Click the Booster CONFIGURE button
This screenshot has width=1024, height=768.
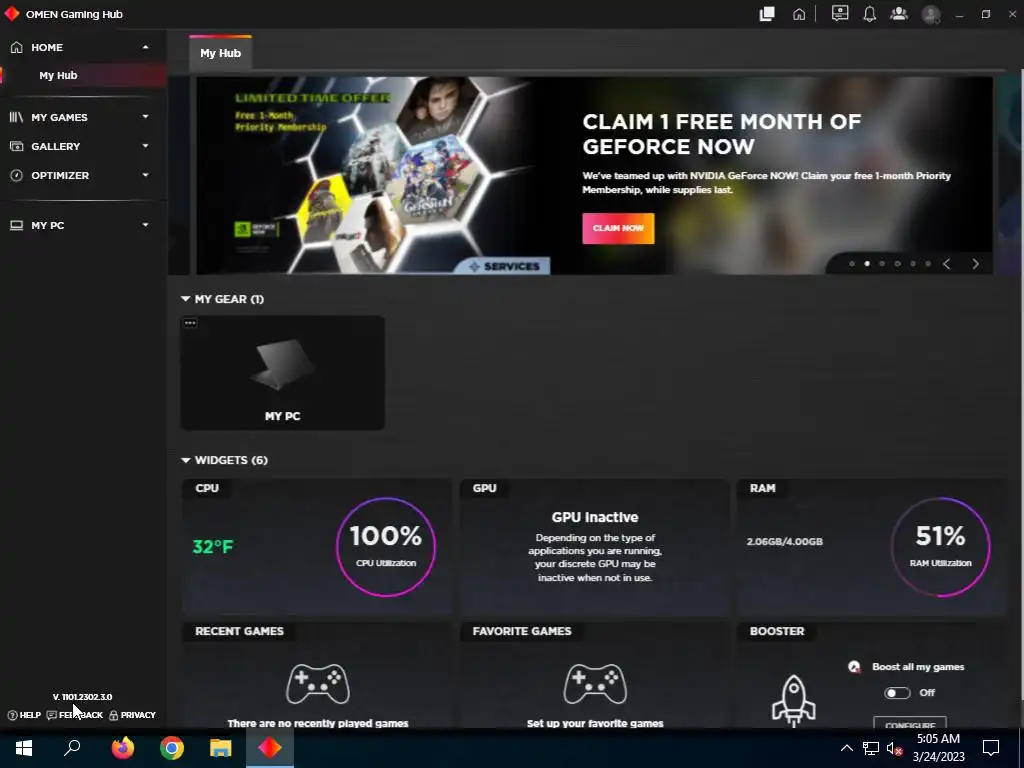pyautogui.click(x=910, y=723)
